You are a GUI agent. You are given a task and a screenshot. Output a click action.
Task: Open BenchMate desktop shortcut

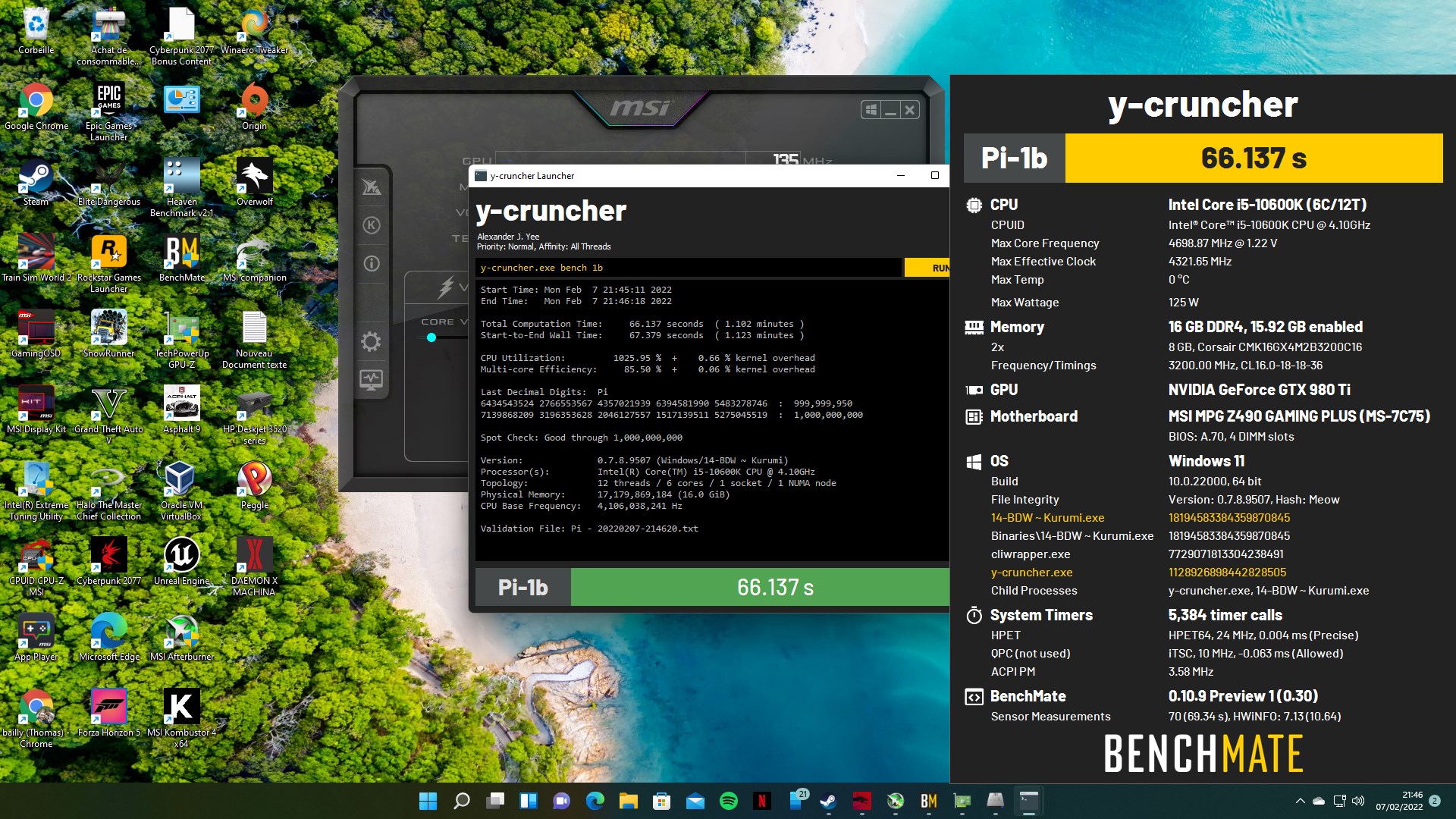click(x=181, y=259)
